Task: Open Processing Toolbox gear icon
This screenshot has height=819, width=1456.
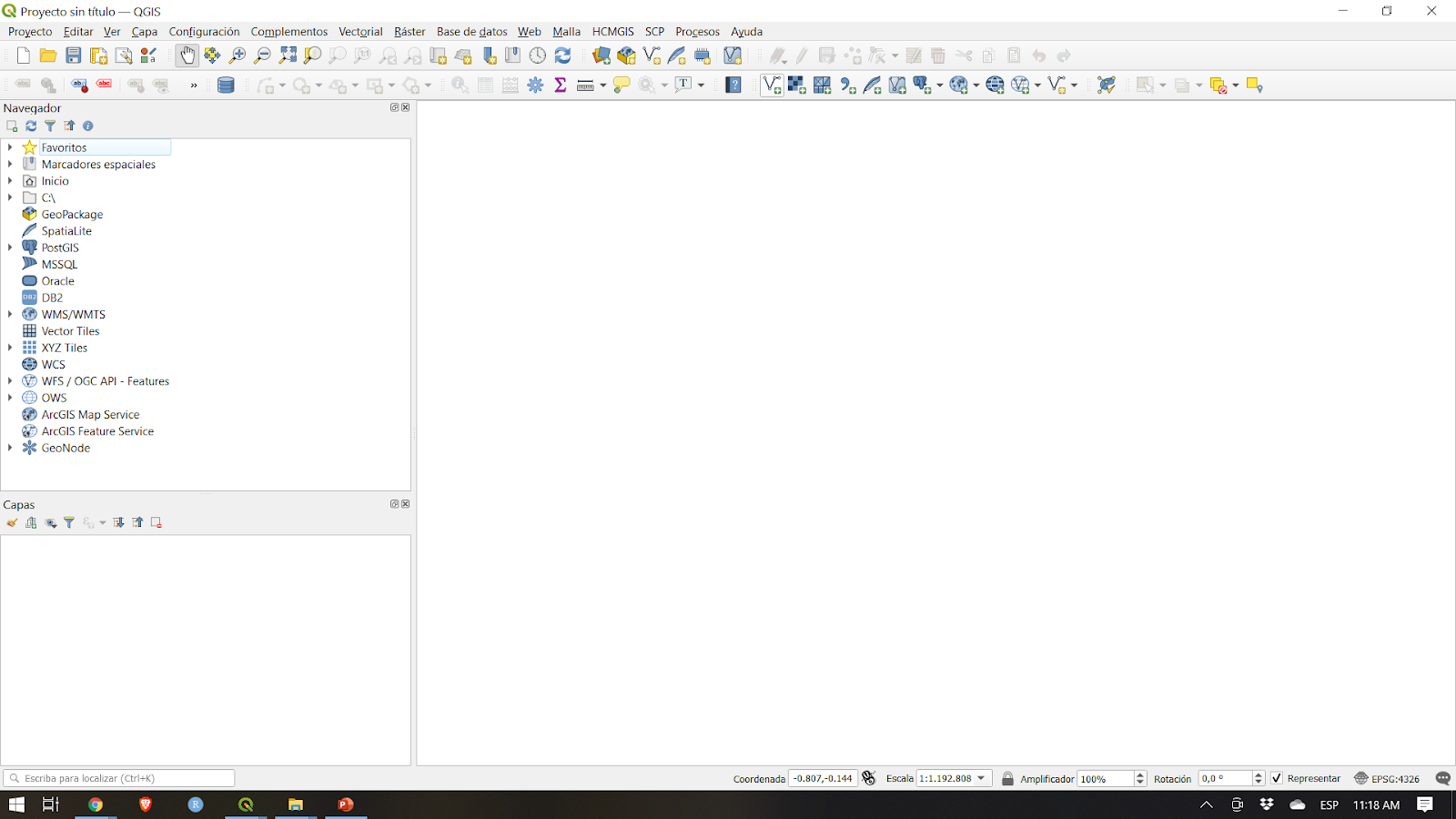Action: [536, 85]
